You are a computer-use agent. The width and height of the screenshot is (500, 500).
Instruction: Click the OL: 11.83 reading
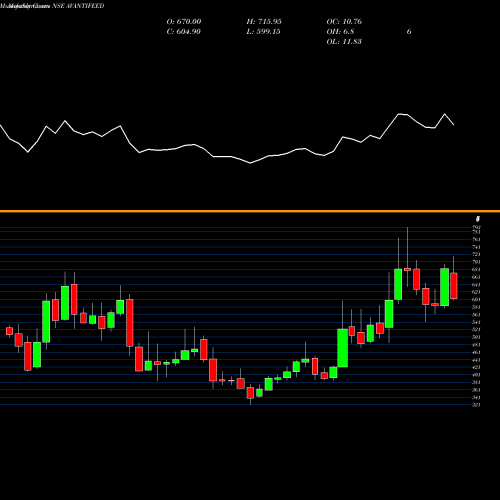click(x=344, y=42)
